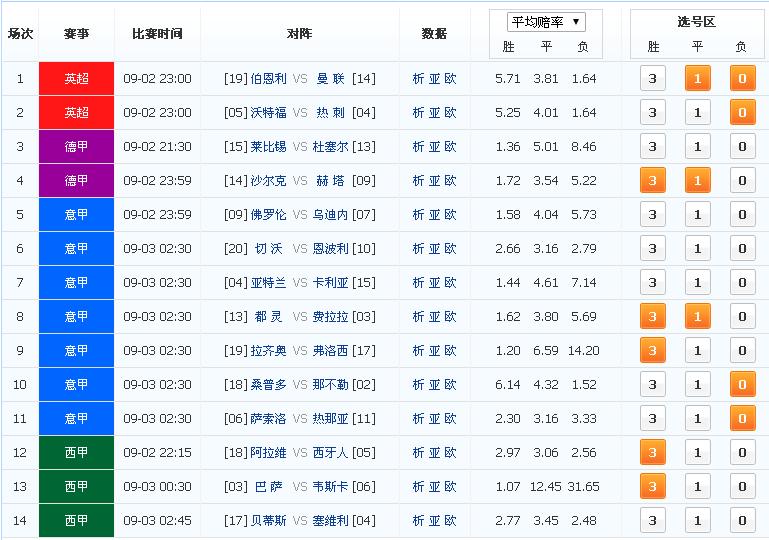Click loss odds 14.20 for 拉齐奥 match
This screenshot has height=540, width=769.
pyautogui.click(x=584, y=351)
